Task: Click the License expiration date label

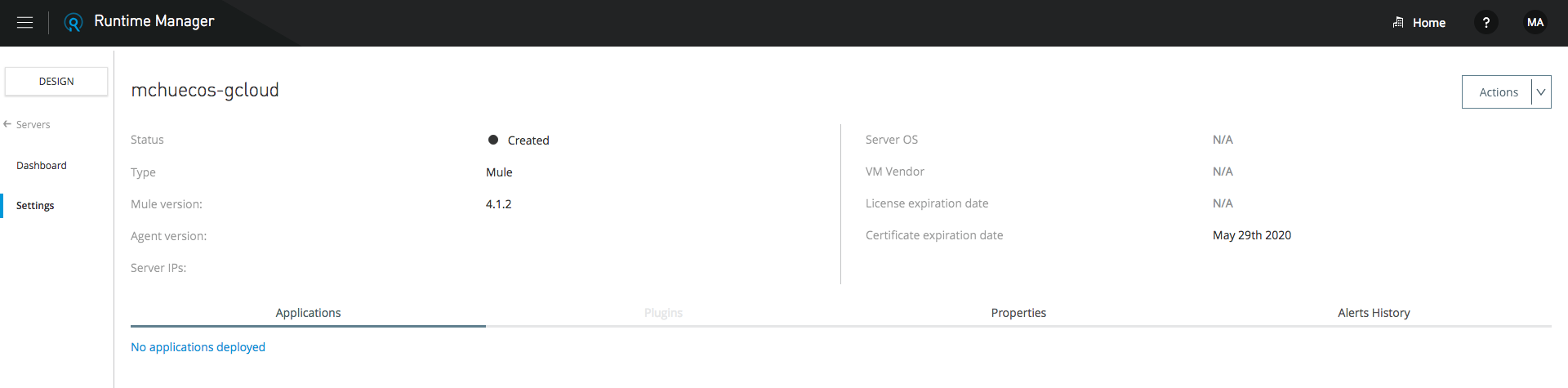Action: click(x=927, y=203)
